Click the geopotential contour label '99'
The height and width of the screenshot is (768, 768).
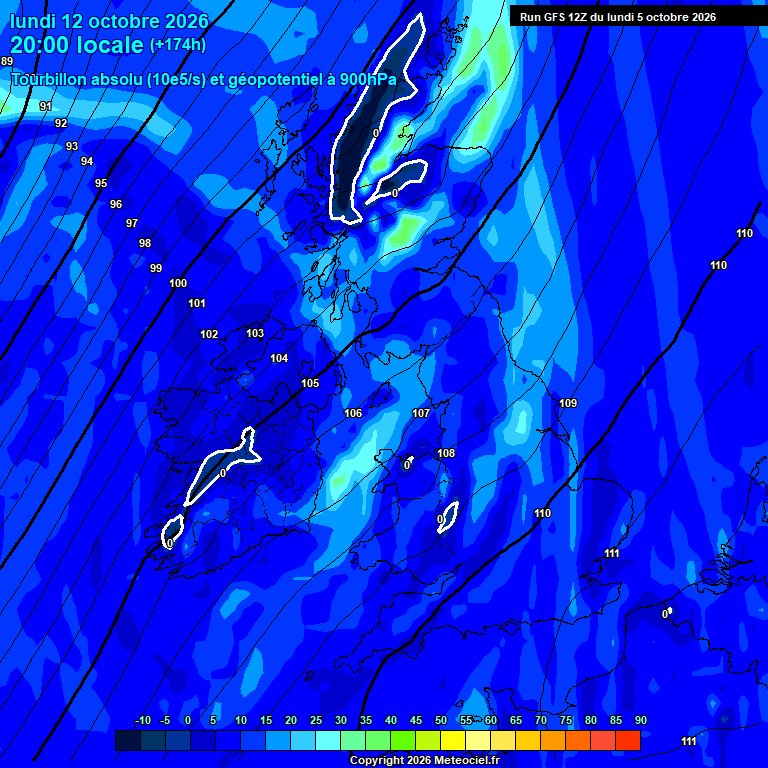coord(156,268)
